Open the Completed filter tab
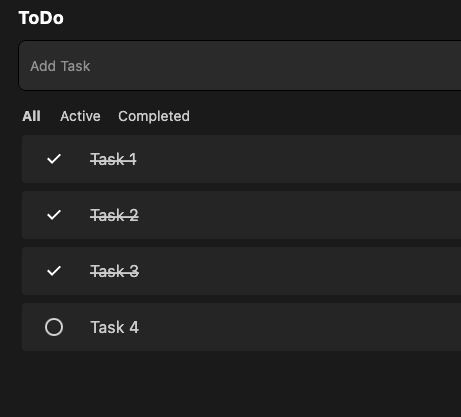The height and width of the screenshot is (417, 461). pyautogui.click(x=154, y=116)
